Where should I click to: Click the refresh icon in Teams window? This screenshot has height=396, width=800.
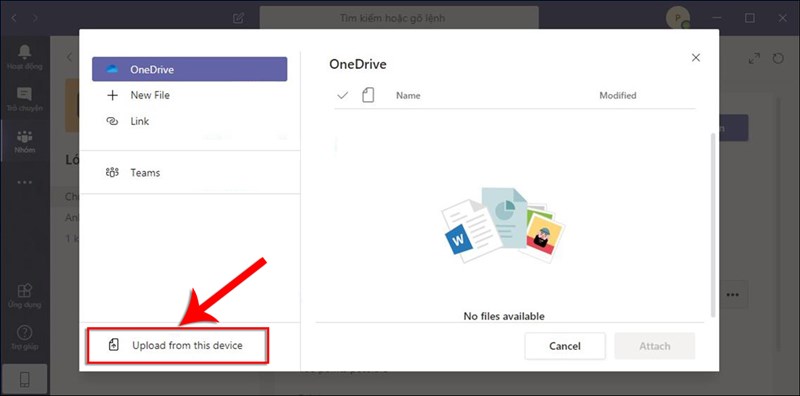point(778,59)
